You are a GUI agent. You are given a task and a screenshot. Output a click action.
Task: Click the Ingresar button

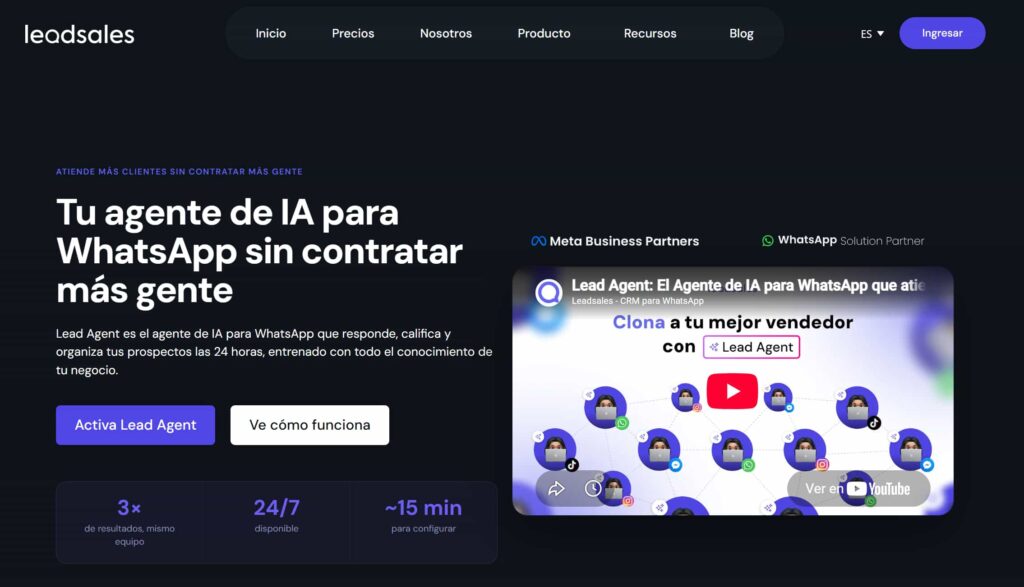point(942,33)
